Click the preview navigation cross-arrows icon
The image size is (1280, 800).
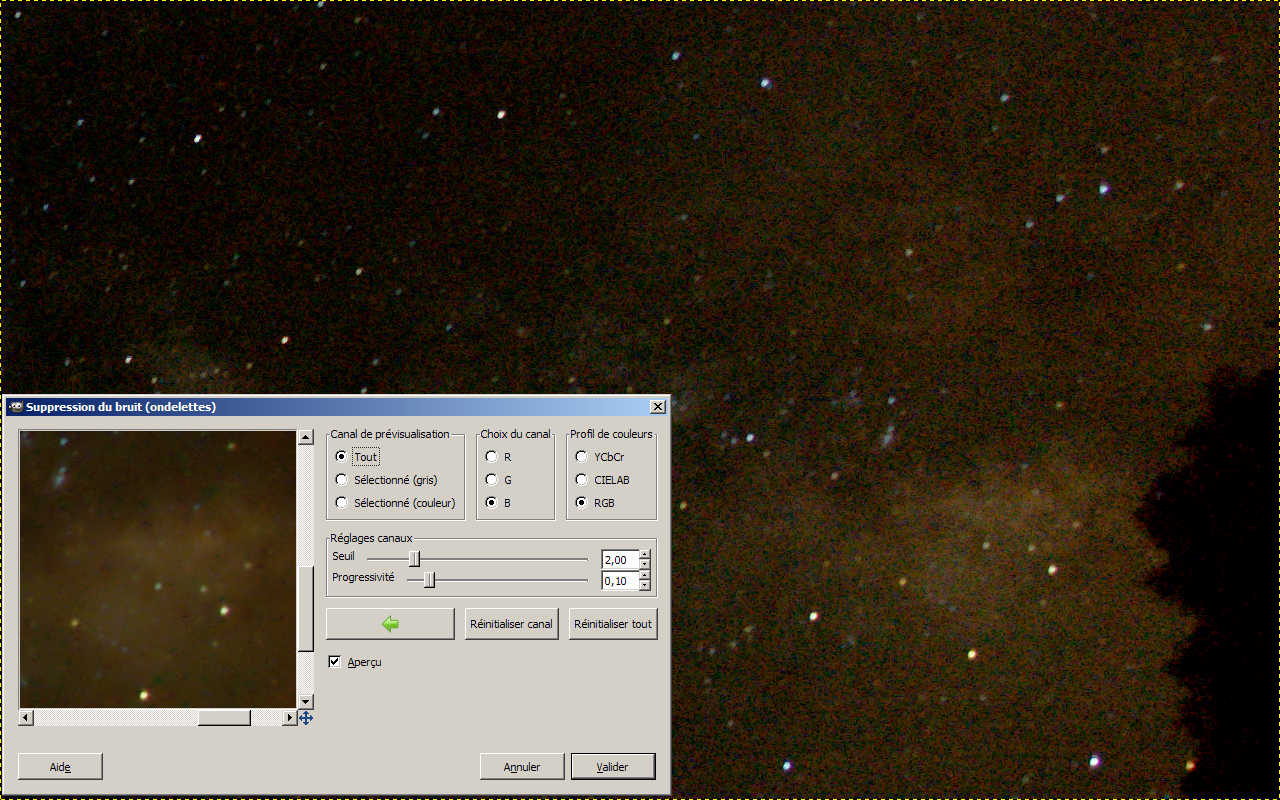pyautogui.click(x=306, y=718)
